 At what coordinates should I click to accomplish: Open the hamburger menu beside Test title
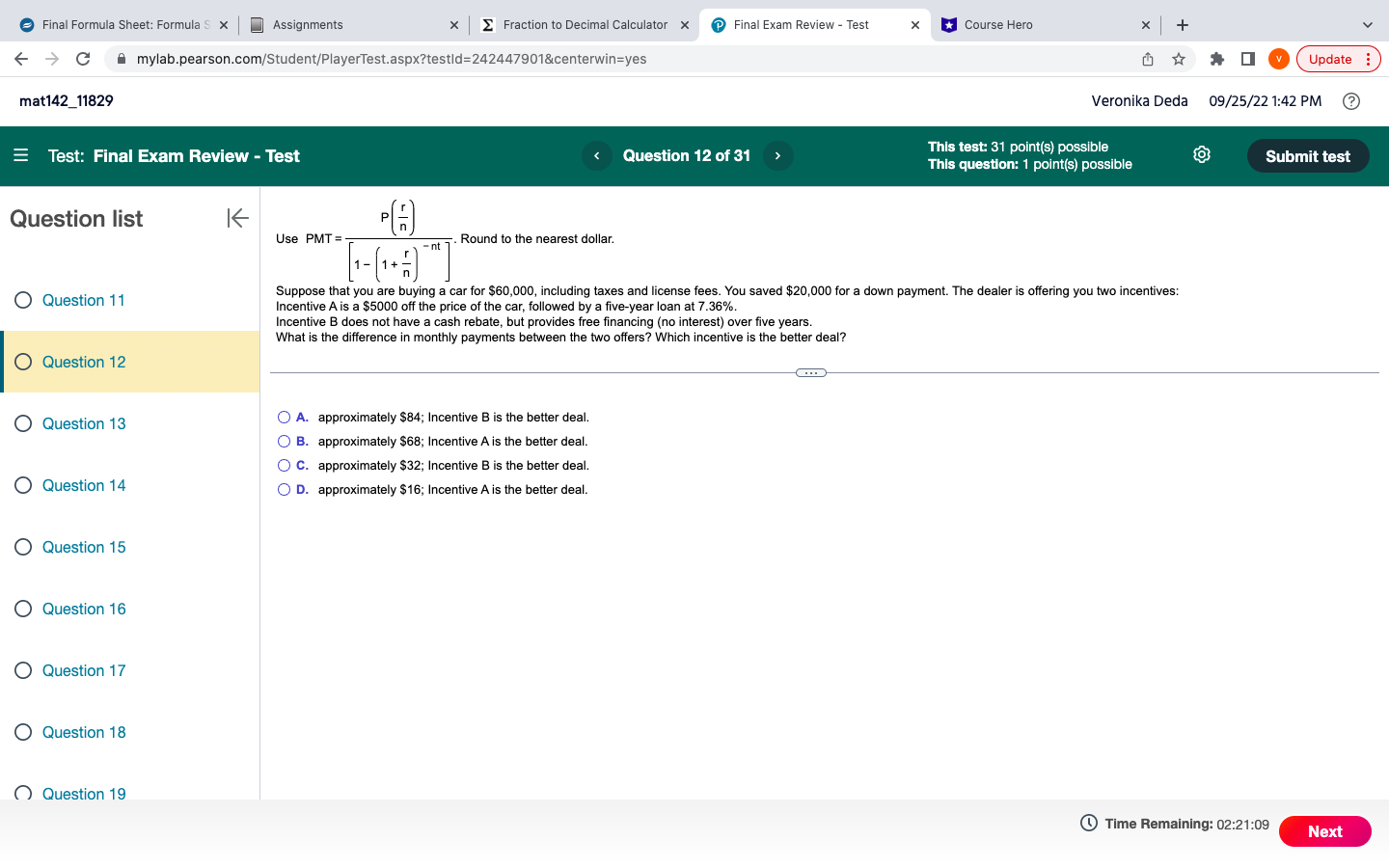[21, 154]
